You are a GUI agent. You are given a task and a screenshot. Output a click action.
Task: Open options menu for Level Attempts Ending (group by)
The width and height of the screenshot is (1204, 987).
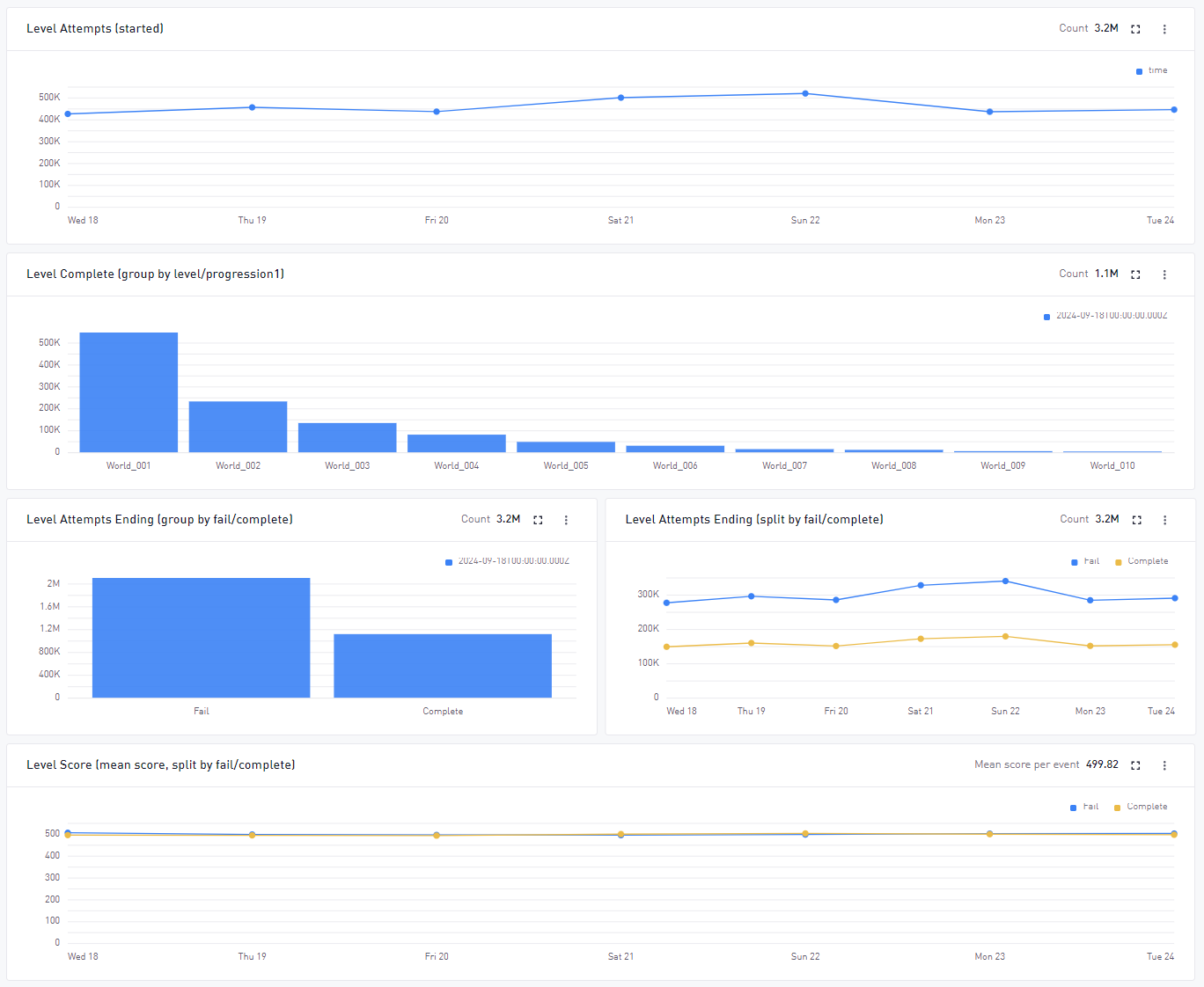tap(566, 520)
